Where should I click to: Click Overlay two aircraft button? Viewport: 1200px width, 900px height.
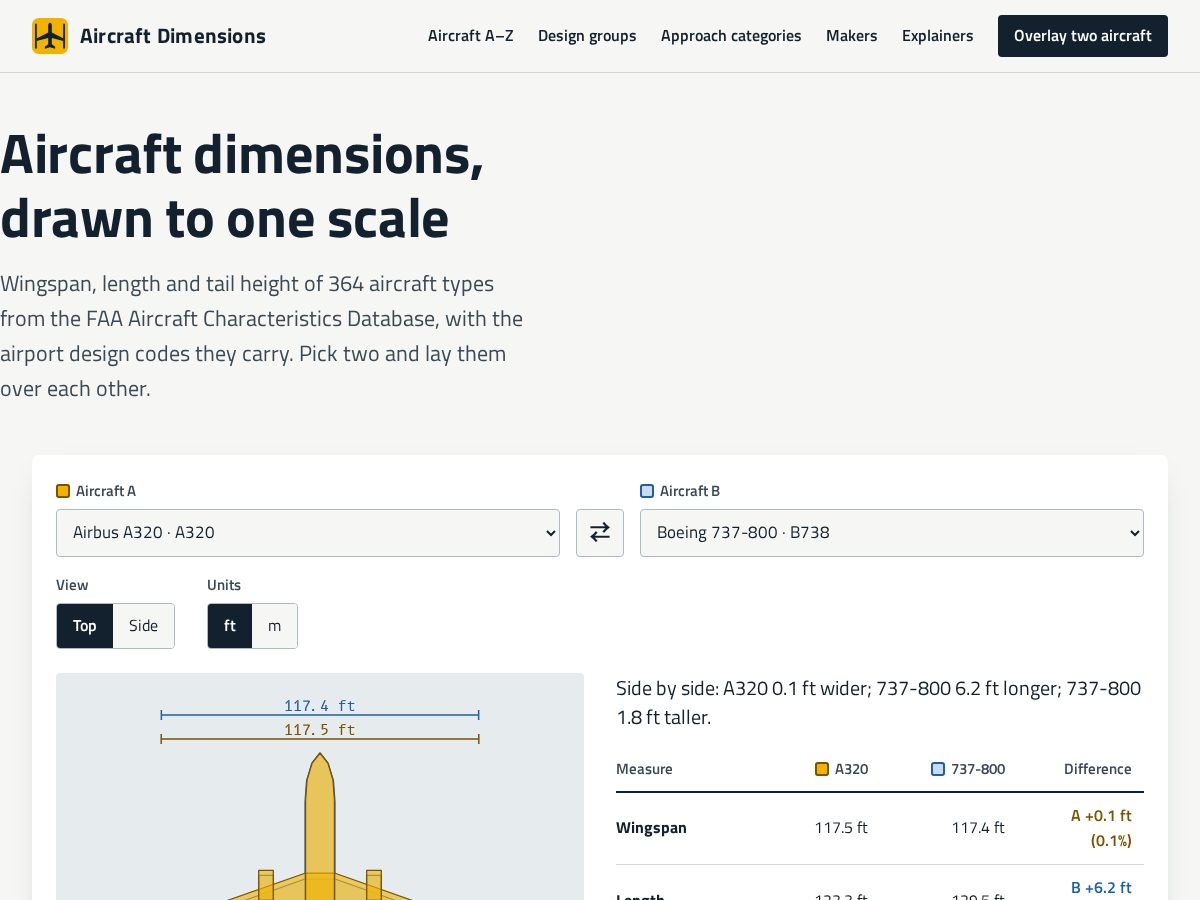(1083, 36)
